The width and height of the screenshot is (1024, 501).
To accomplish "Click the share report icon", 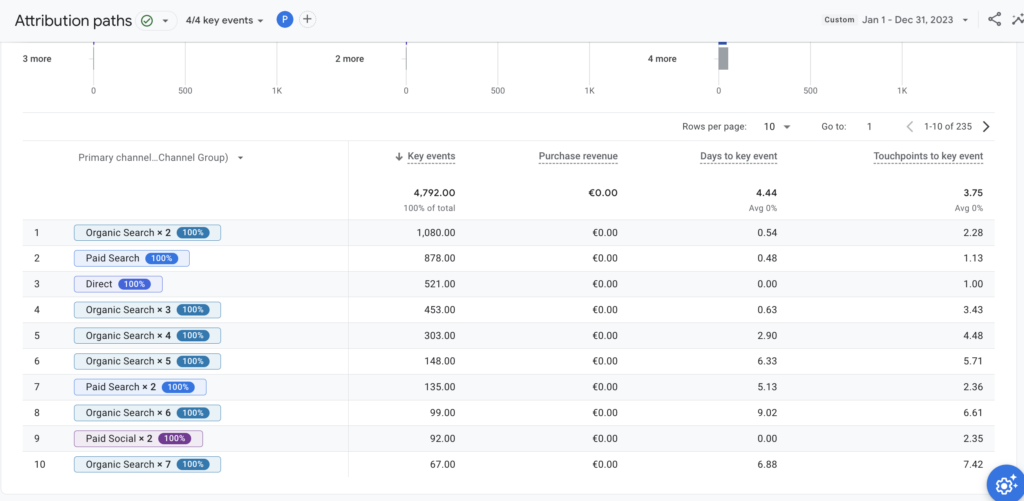I will (x=994, y=20).
